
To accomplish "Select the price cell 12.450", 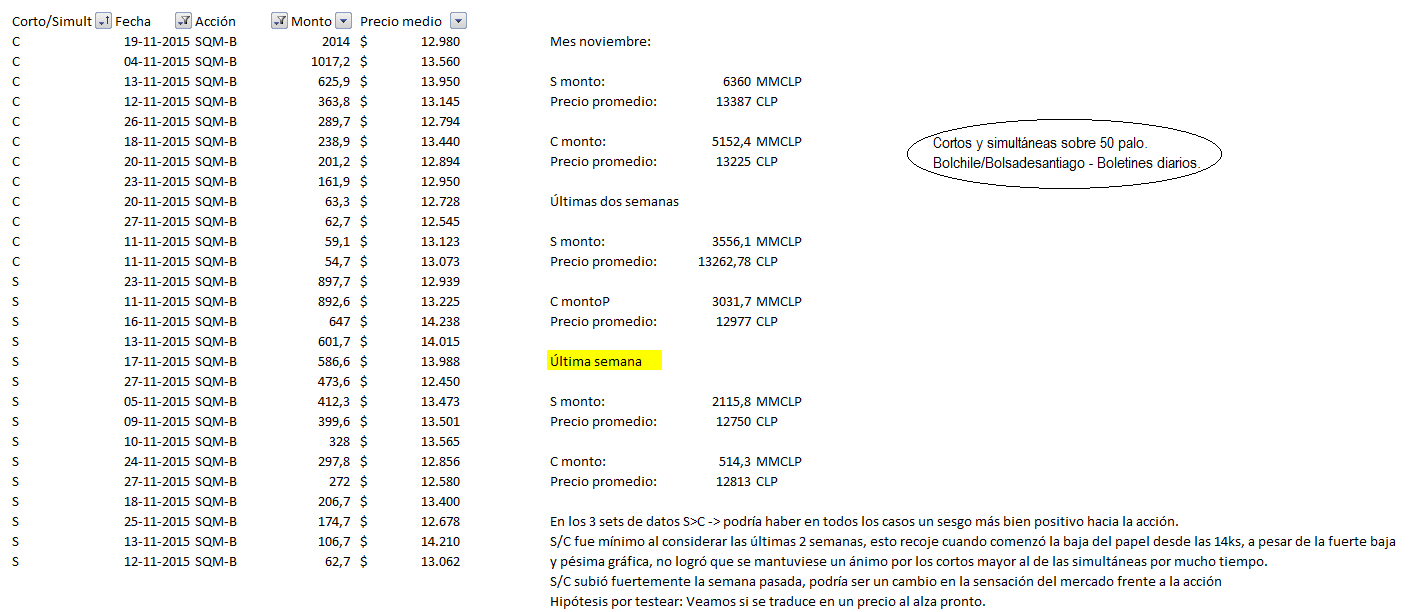I will (x=440, y=381).
